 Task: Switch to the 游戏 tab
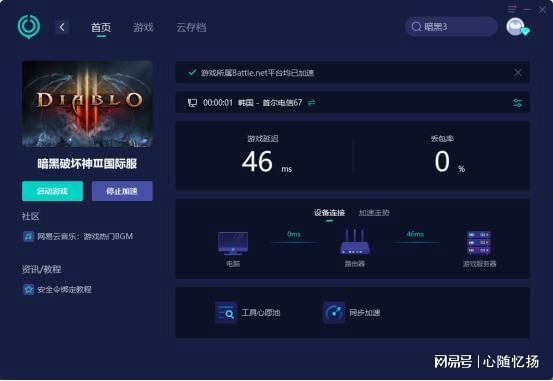pos(143,28)
